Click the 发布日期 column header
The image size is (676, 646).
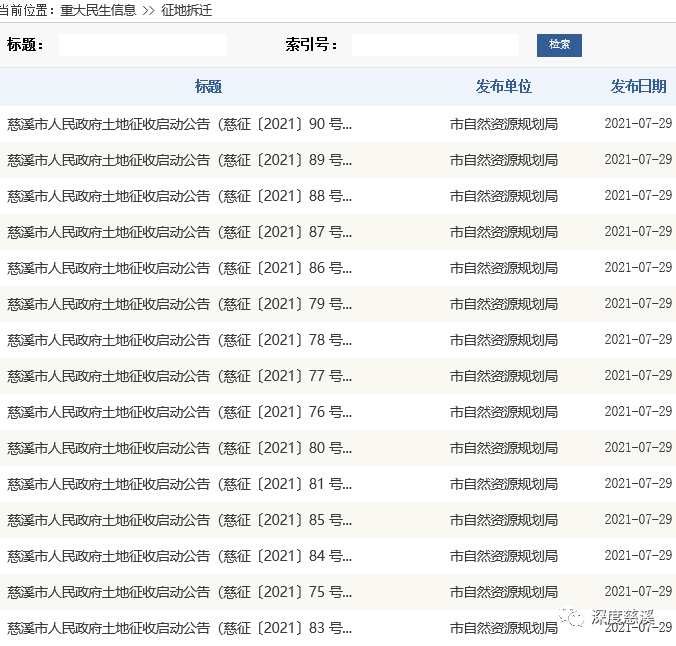pos(638,87)
